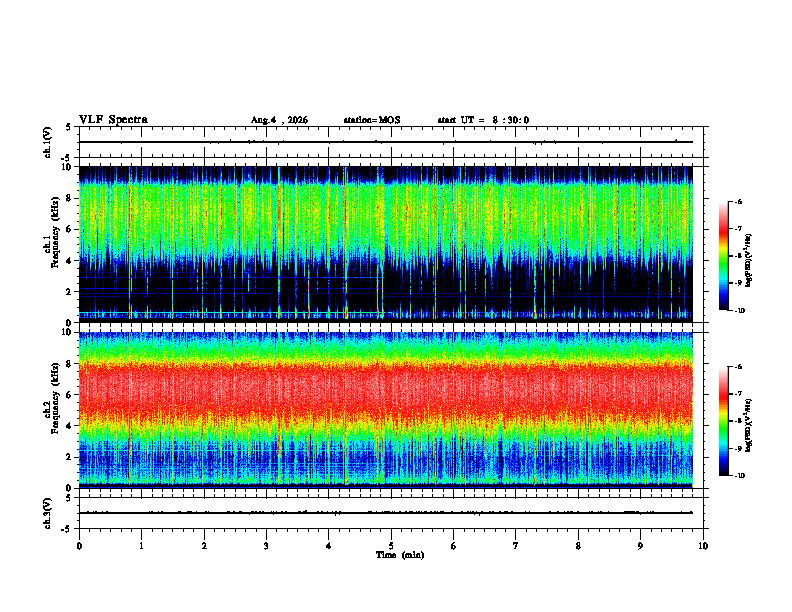Click ch.2 colorbar label "-10"
Viewport: 792px width, 612px height.
click(x=740, y=476)
